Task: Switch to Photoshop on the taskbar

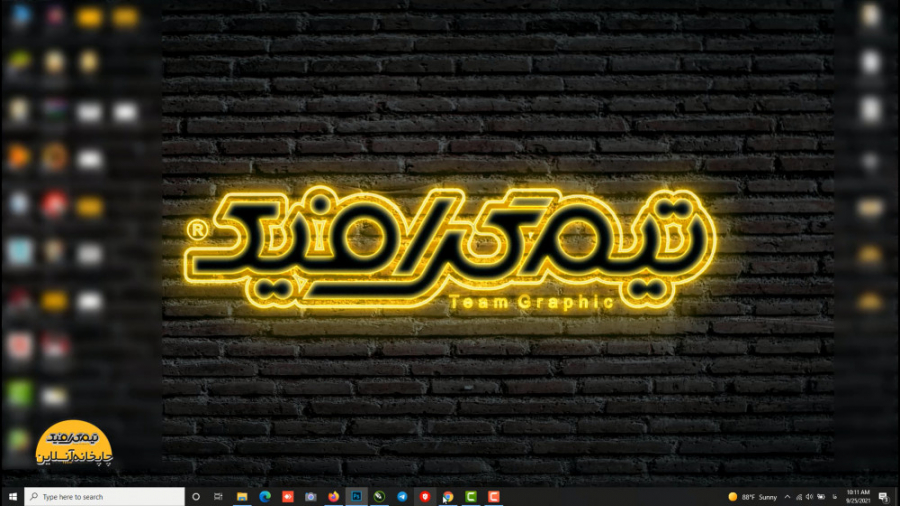Action: point(356,497)
